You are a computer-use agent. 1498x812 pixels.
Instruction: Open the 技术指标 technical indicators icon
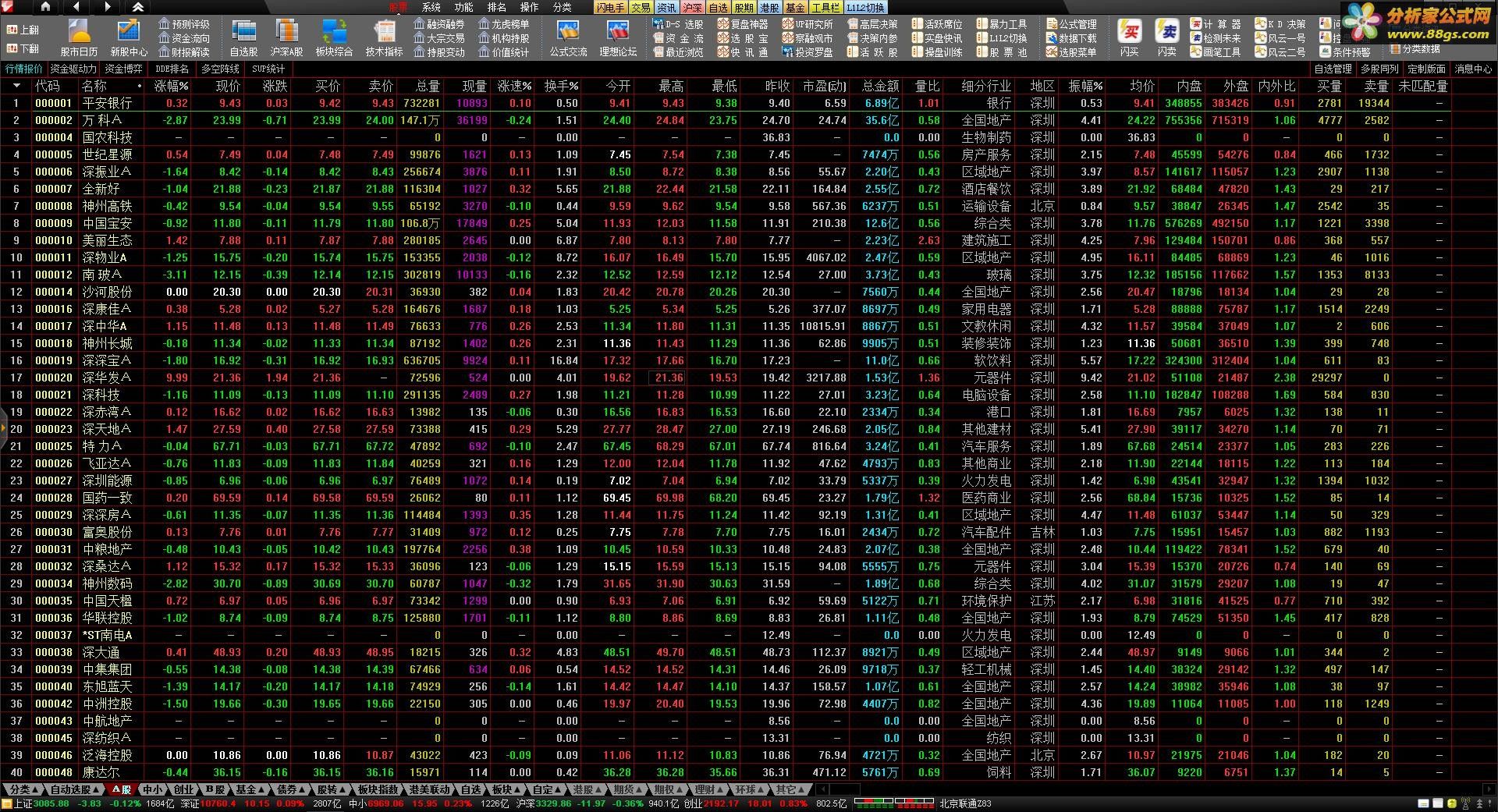tap(384, 38)
